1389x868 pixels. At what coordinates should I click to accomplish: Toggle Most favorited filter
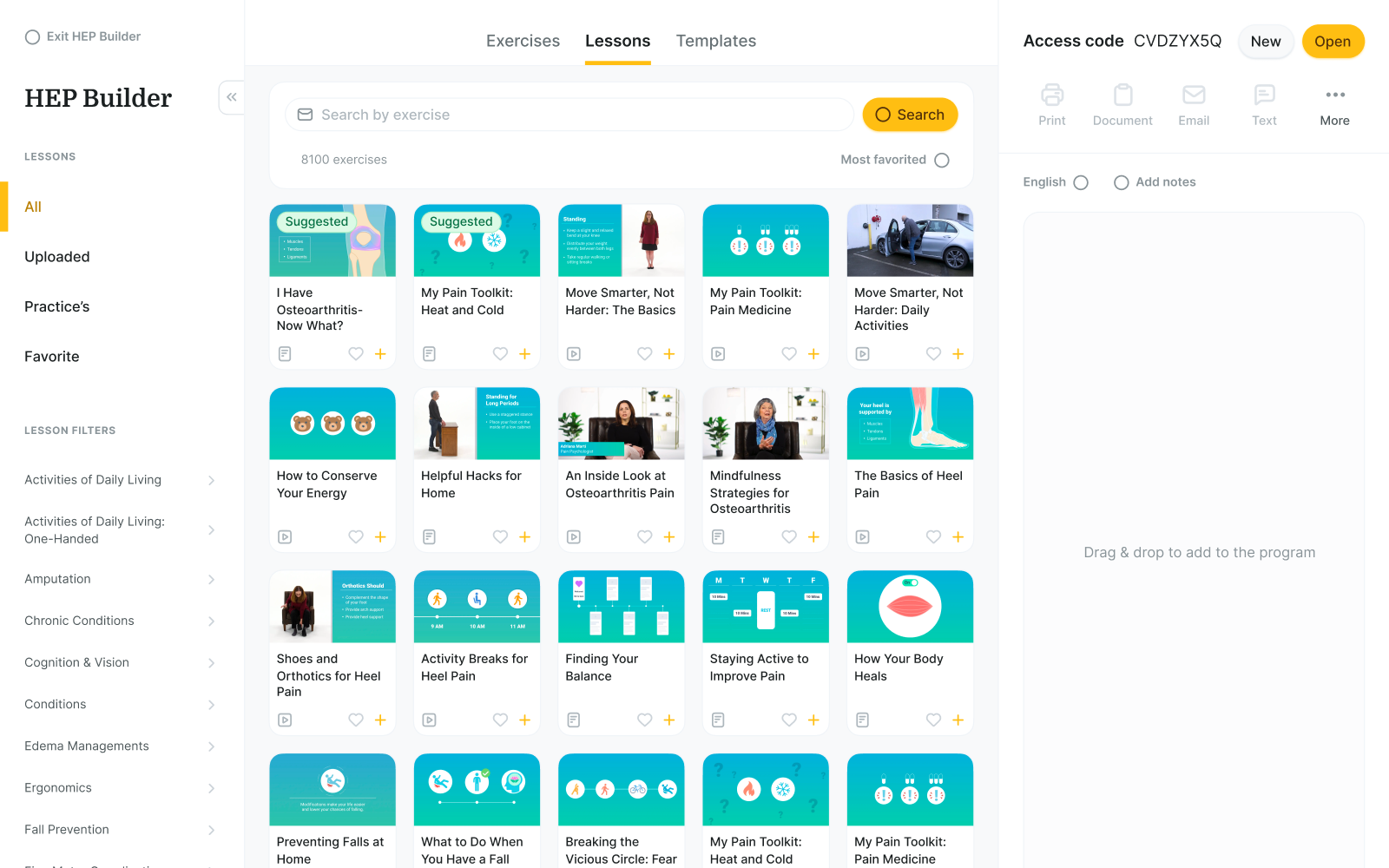942,160
